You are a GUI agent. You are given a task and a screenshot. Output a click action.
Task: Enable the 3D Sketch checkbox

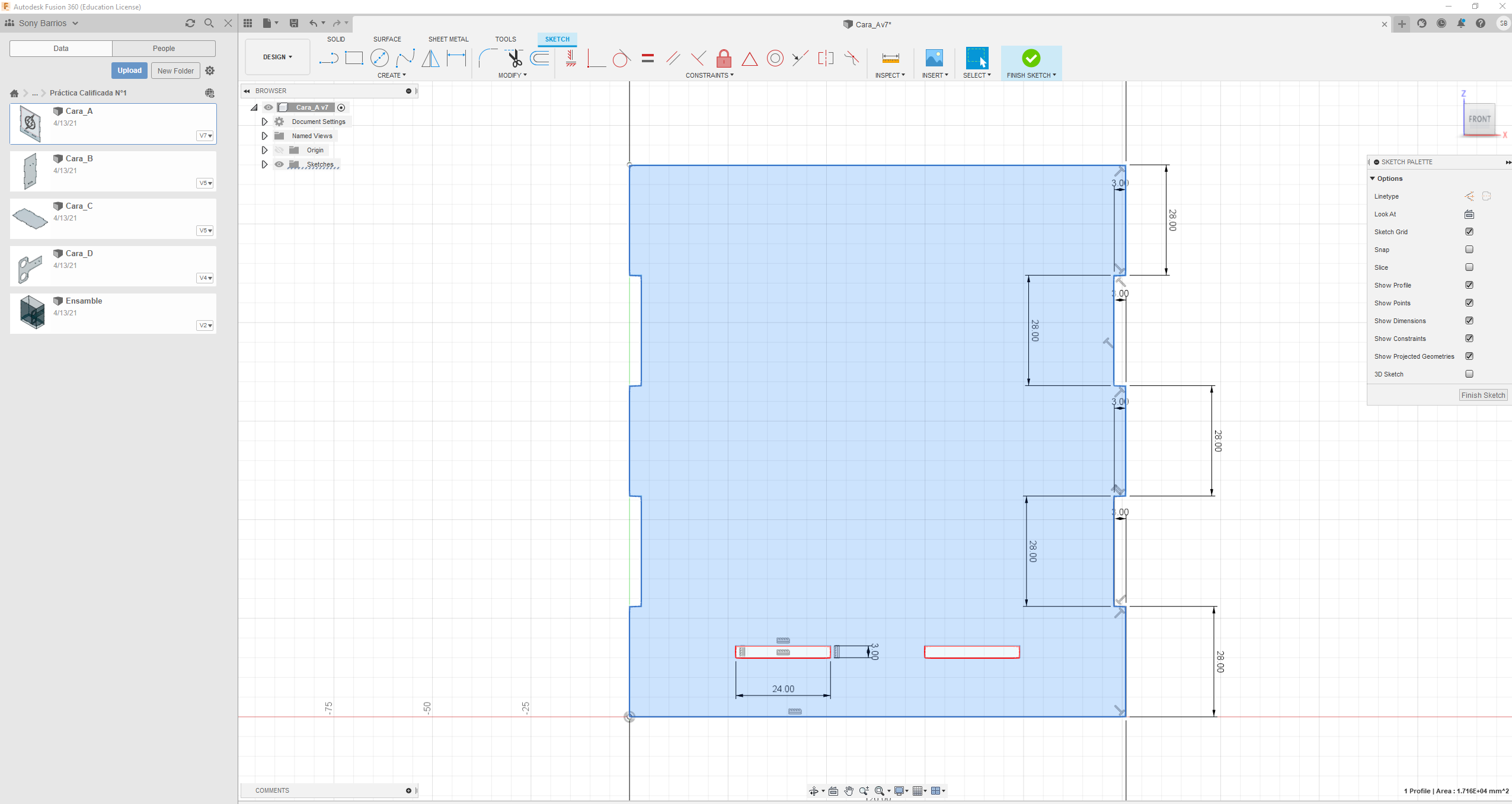tap(1469, 374)
